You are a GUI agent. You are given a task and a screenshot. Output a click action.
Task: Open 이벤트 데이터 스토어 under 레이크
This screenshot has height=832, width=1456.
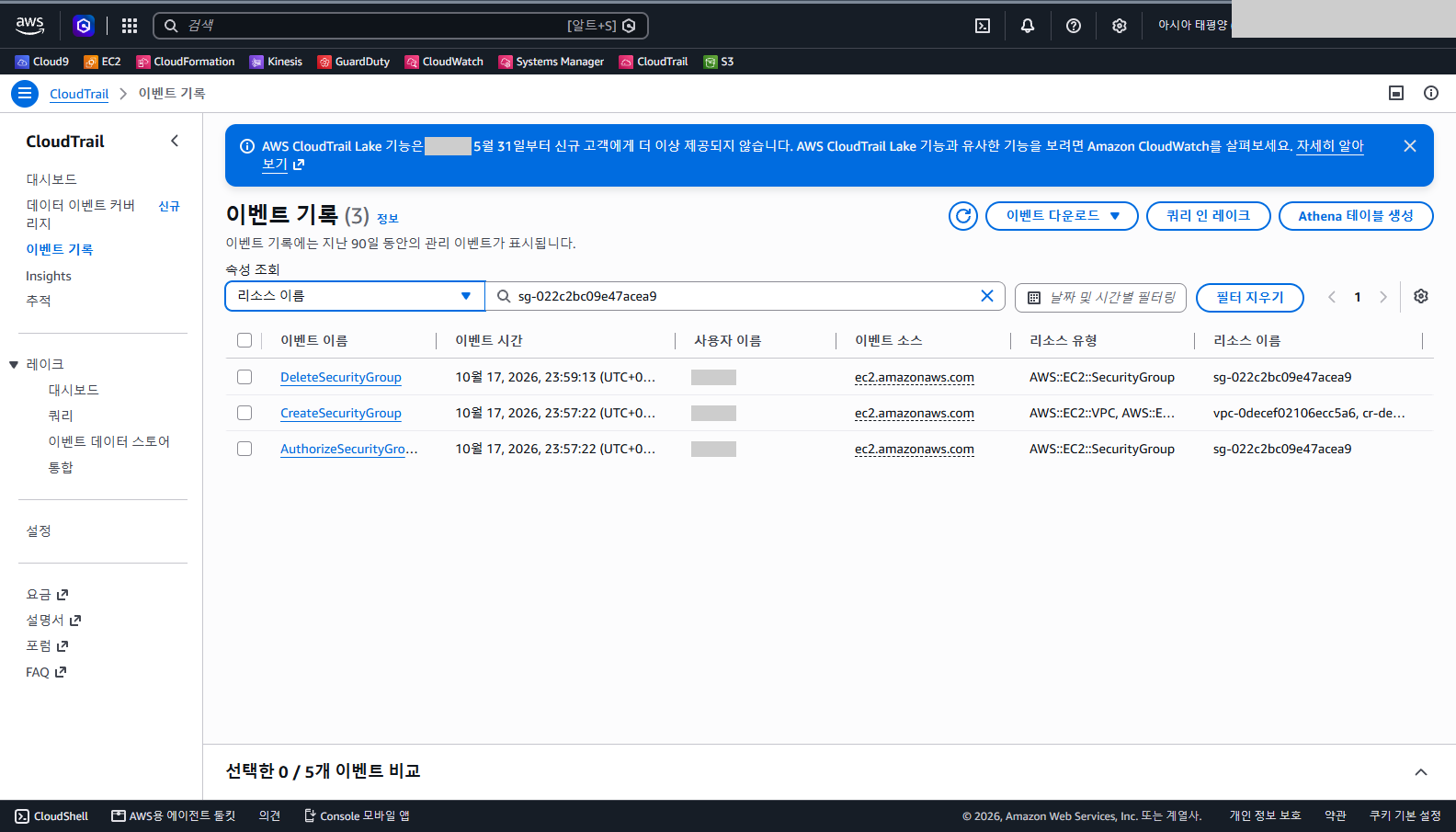tap(109, 441)
